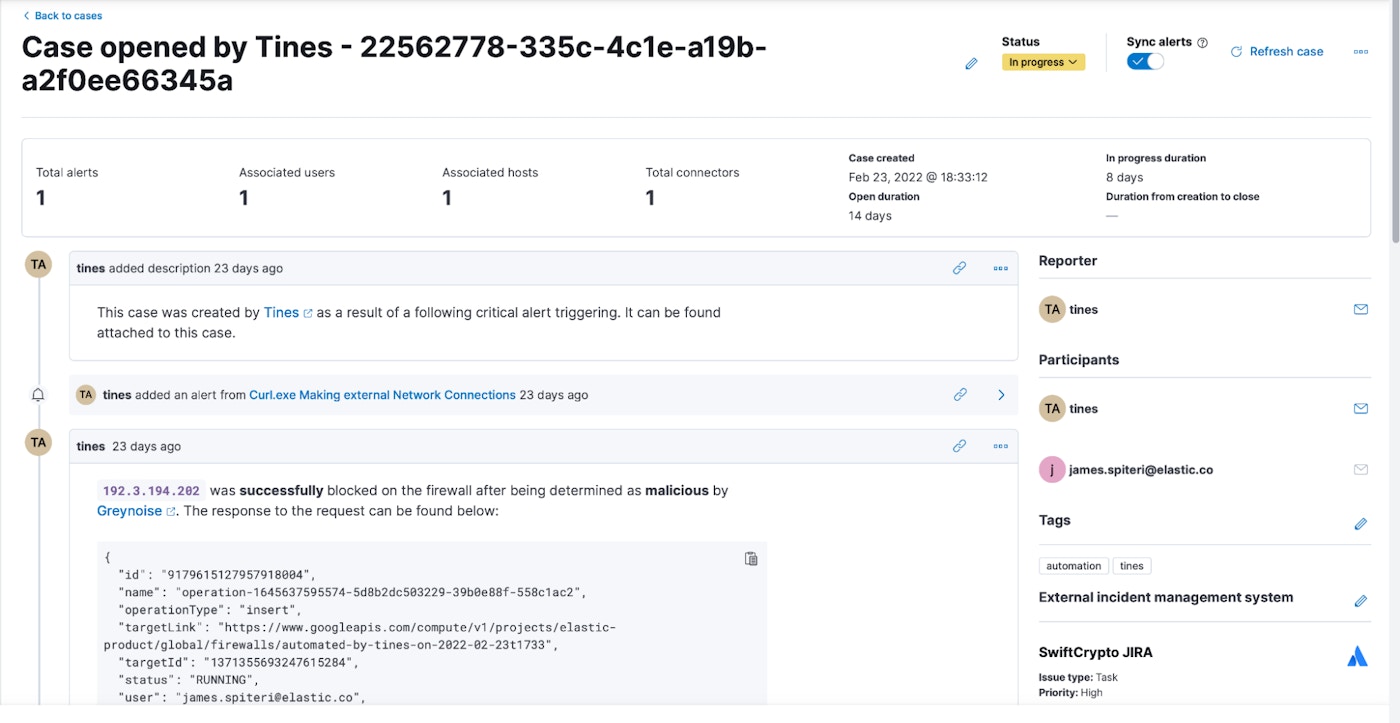Toggle the Sync alerts switch
Viewport: 1400px width, 723px height.
(1145, 62)
